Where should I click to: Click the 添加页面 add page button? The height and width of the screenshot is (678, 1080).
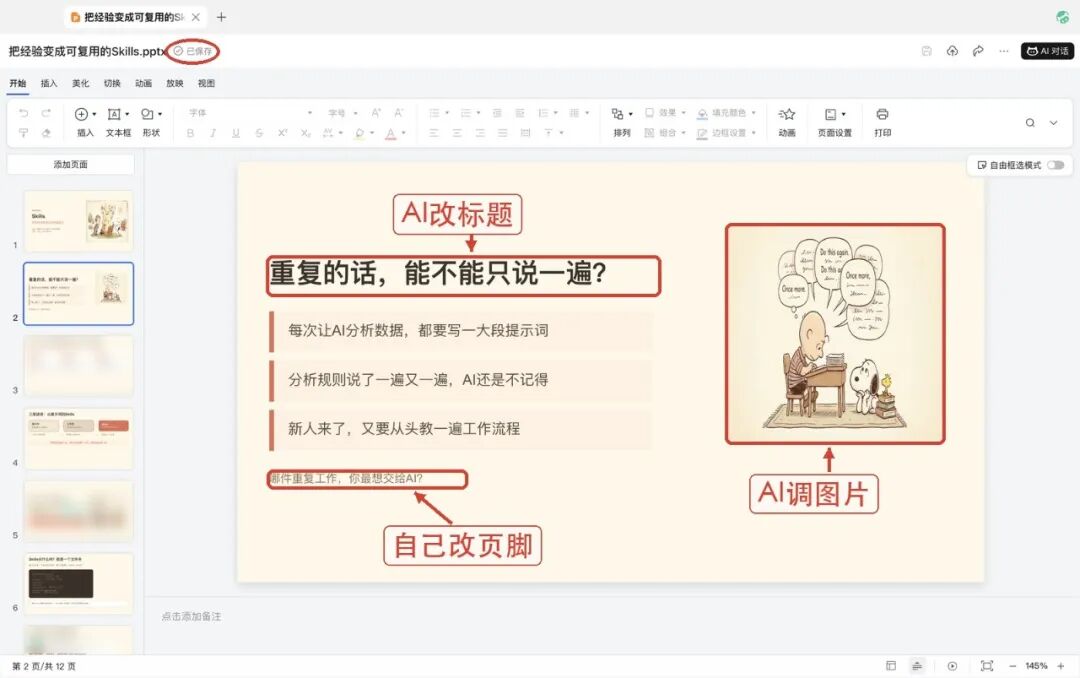(x=71, y=165)
